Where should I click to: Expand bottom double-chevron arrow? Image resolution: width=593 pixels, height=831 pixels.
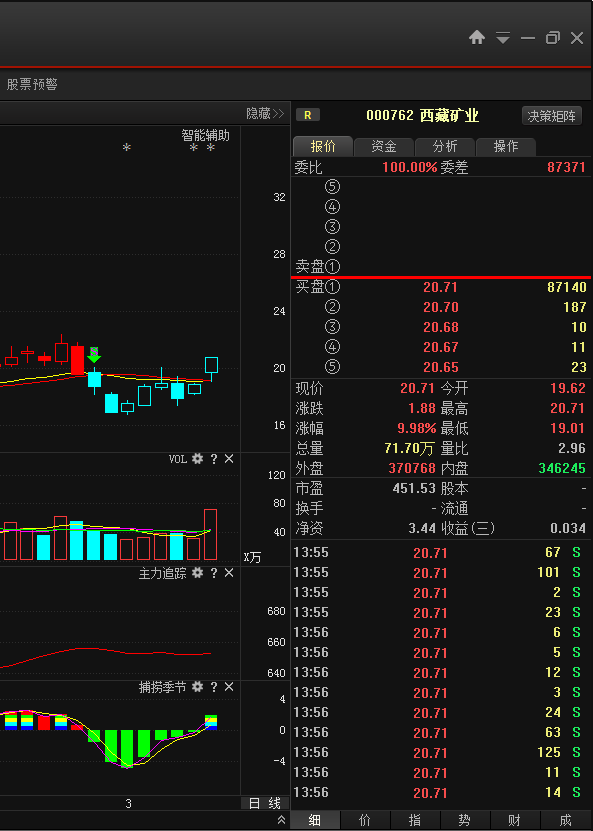[x=281, y=820]
